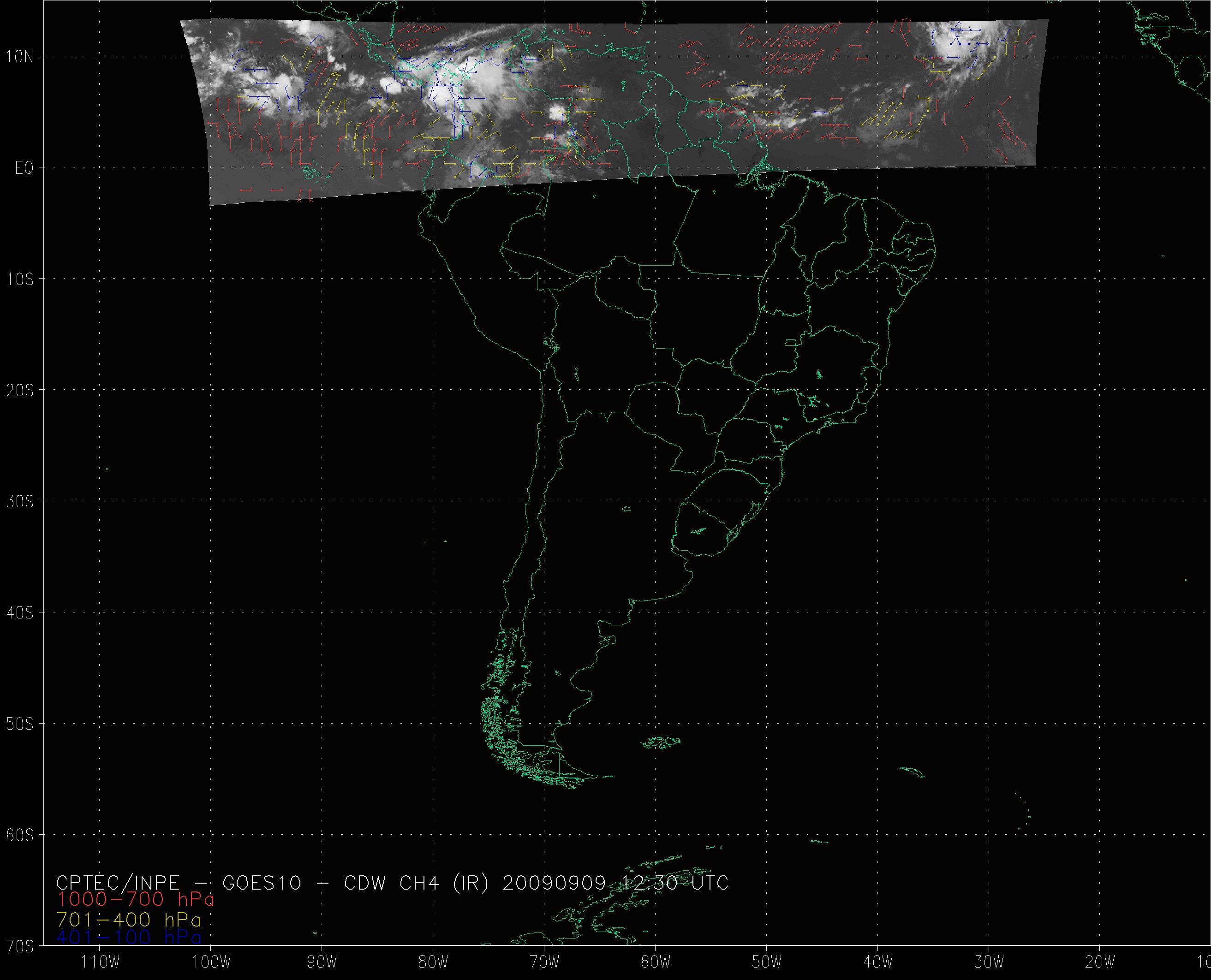
Task: Click the yellow 701-400 hPa legend
Action: pyautogui.click(x=129, y=920)
